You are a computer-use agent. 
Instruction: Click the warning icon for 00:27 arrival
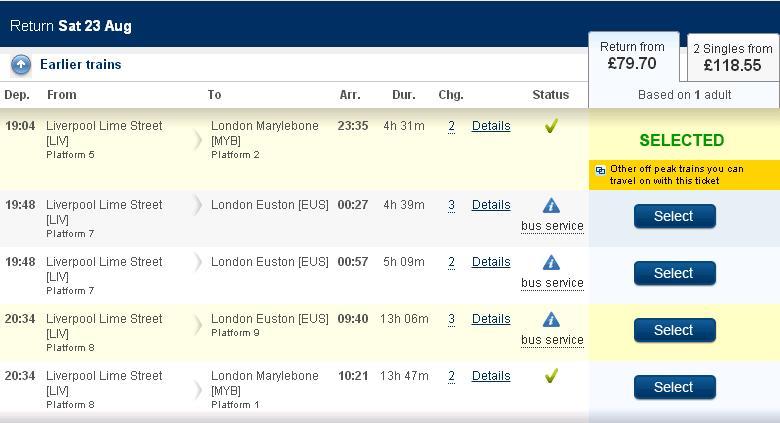tap(551, 206)
